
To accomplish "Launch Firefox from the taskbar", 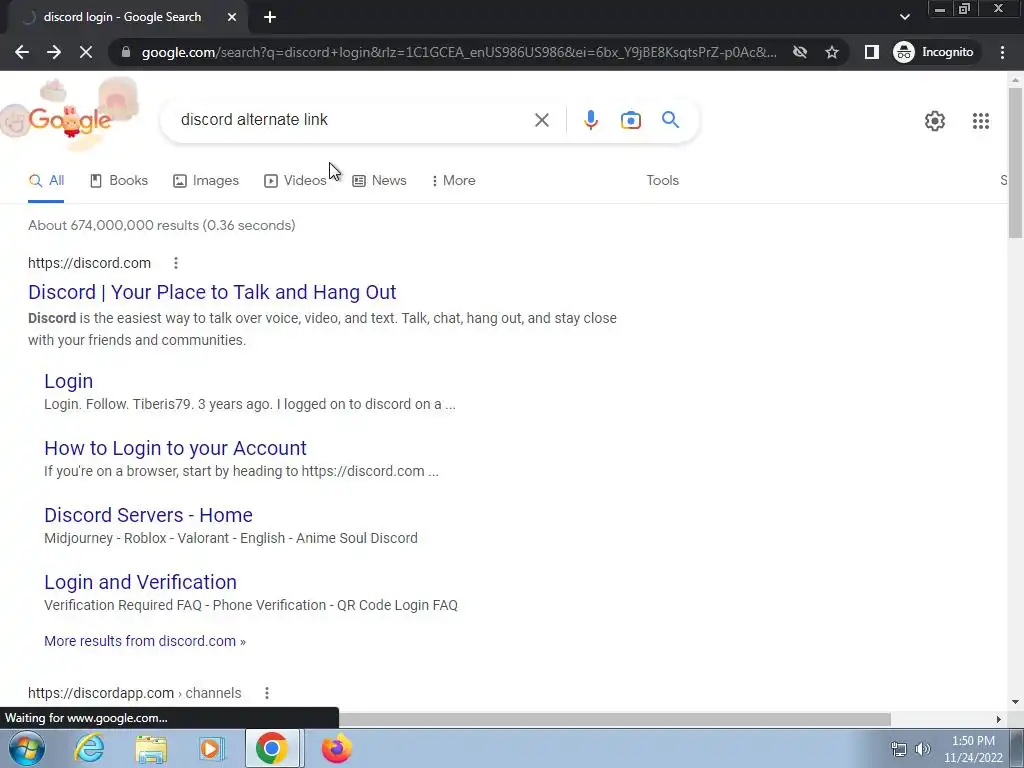I will 336,748.
